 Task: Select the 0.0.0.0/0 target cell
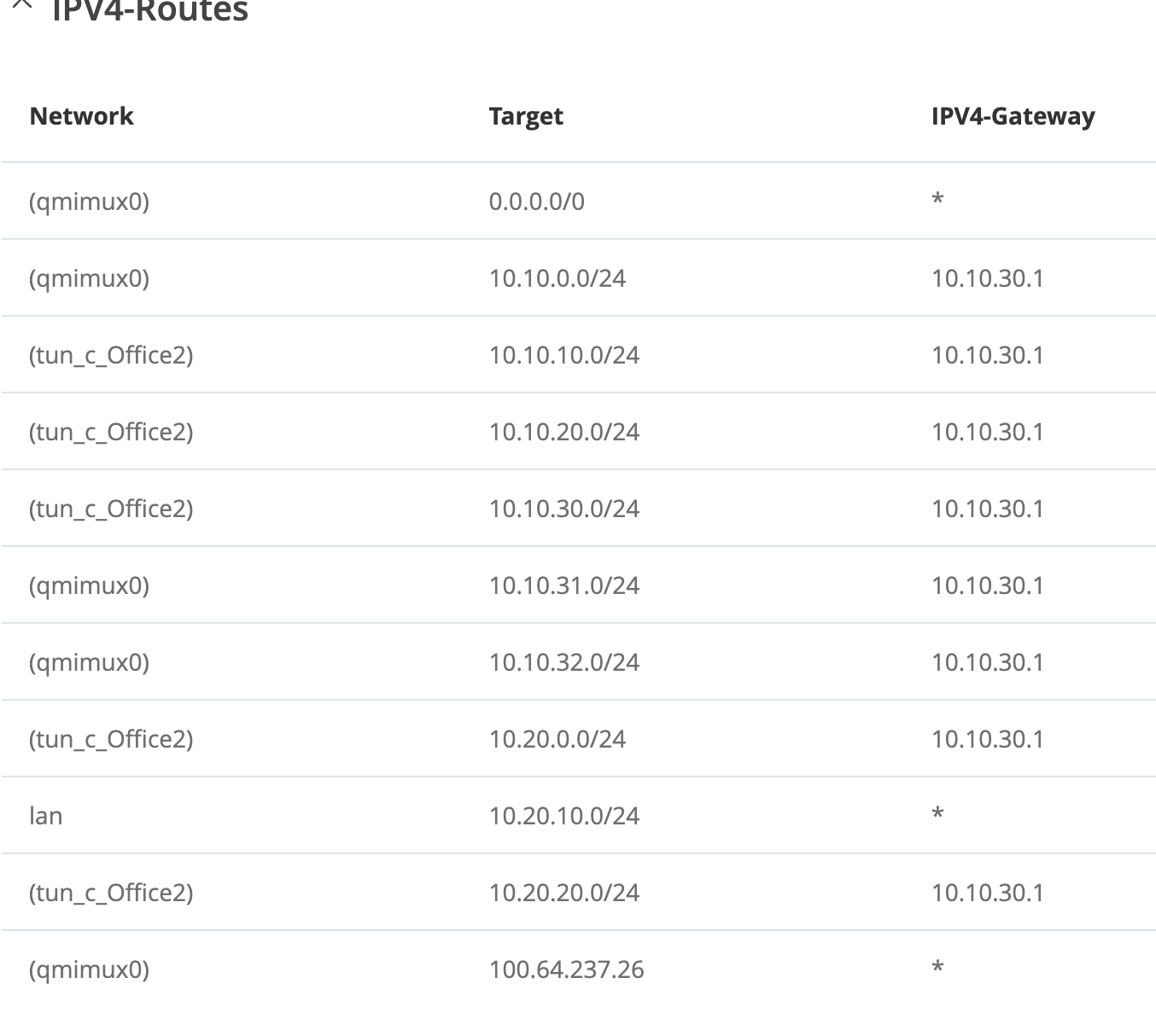[x=536, y=201]
